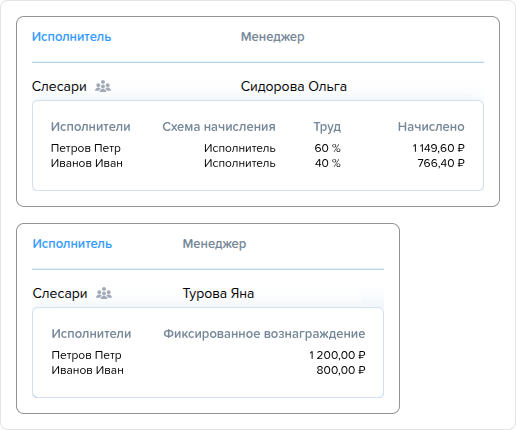The height and width of the screenshot is (430, 516).
Task: Click Петров Петр in the lower table
Action: click(x=86, y=355)
